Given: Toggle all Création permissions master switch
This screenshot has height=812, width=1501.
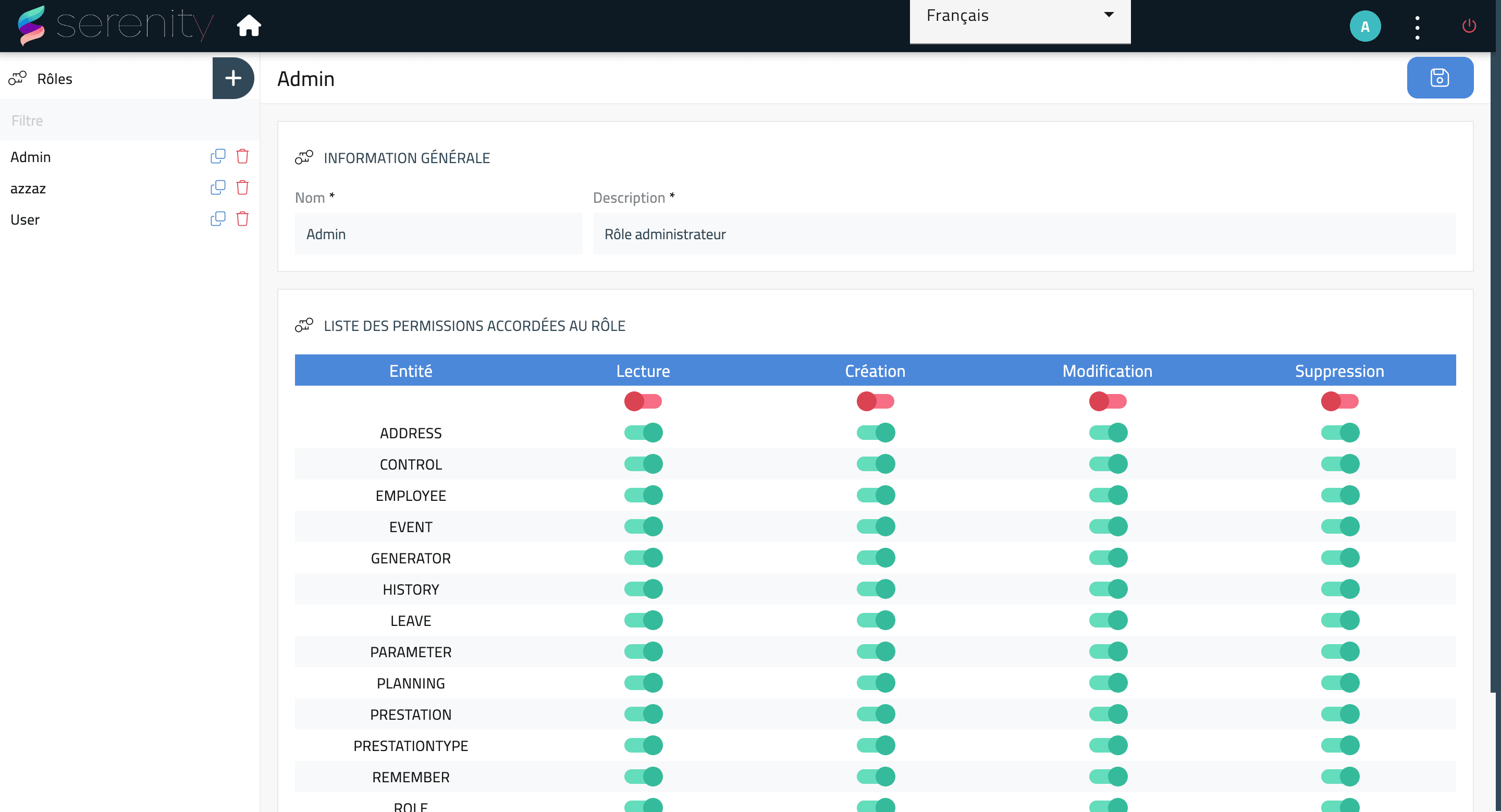Looking at the screenshot, I should click(875, 401).
